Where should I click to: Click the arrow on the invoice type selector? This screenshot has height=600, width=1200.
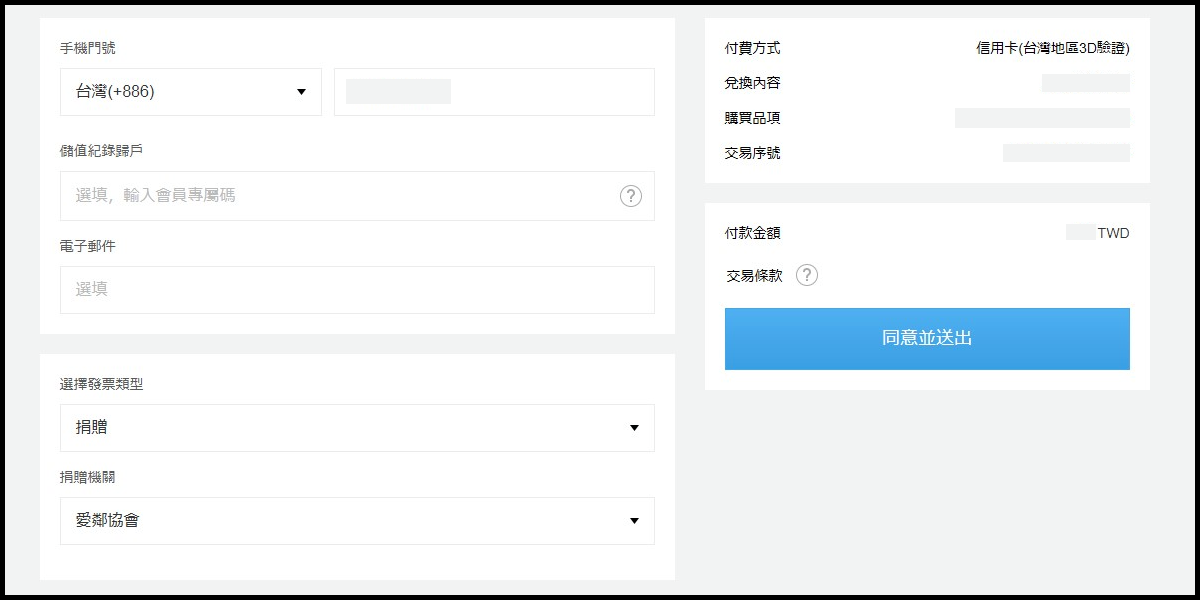coord(634,428)
